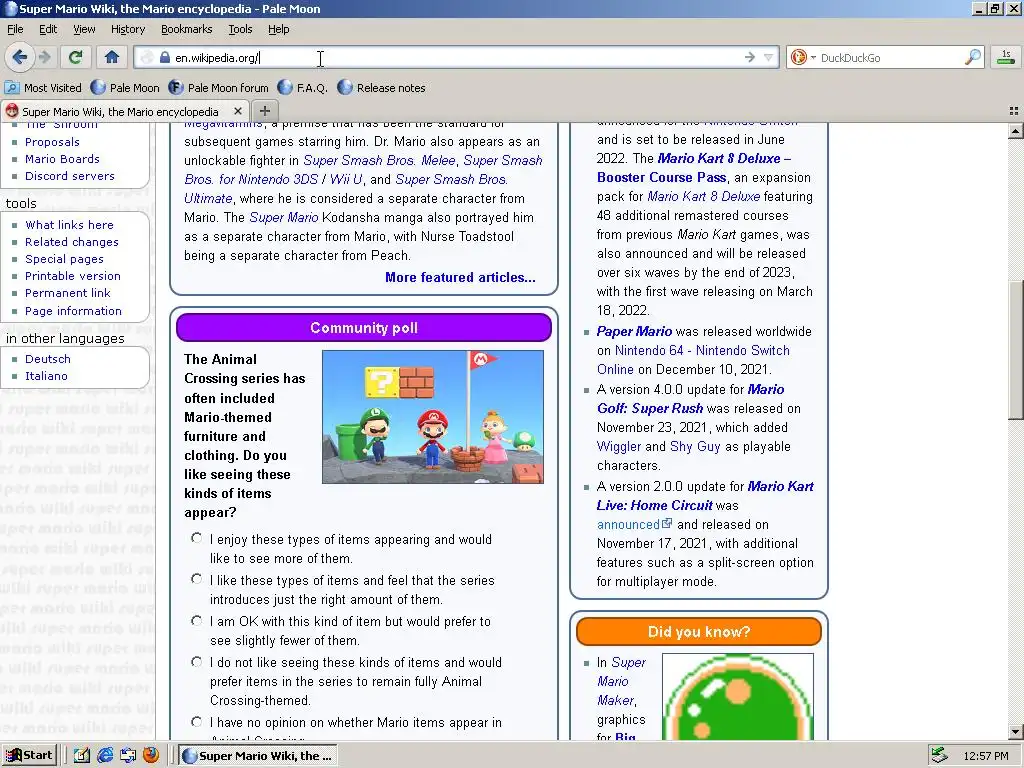This screenshot has width=1024, height=768.
Task: Click the Super Mario Wiki taskbar button
Action: coord(258,756)
